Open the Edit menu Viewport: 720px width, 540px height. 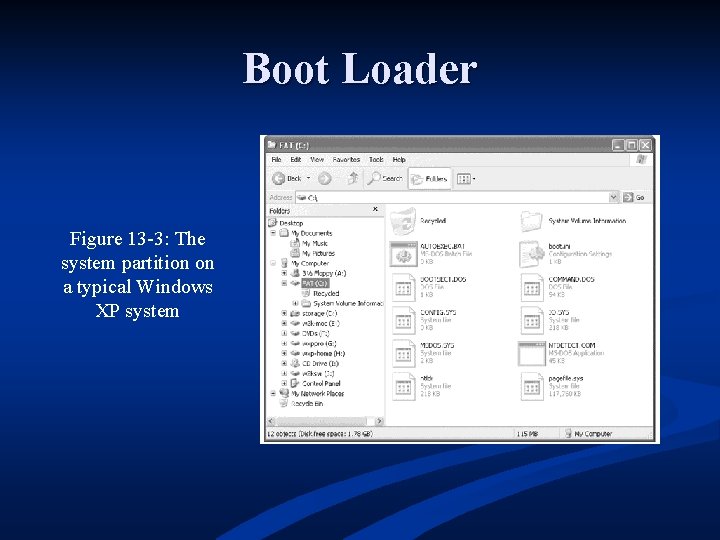pyautogui.click(x=296, y=160)
